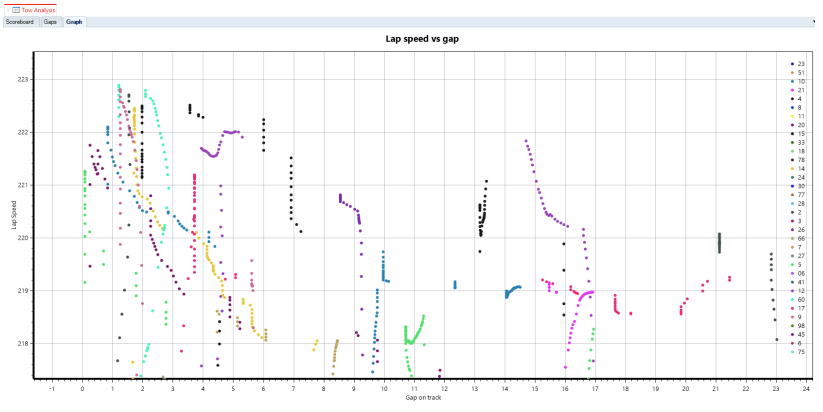Click the Gap on track axis label

coord(423,398)
